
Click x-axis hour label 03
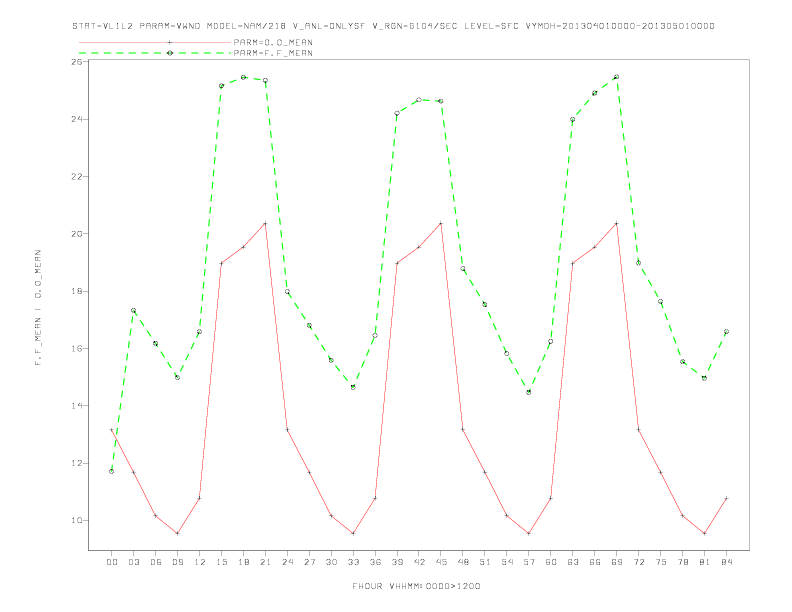[x=133, y=562]
